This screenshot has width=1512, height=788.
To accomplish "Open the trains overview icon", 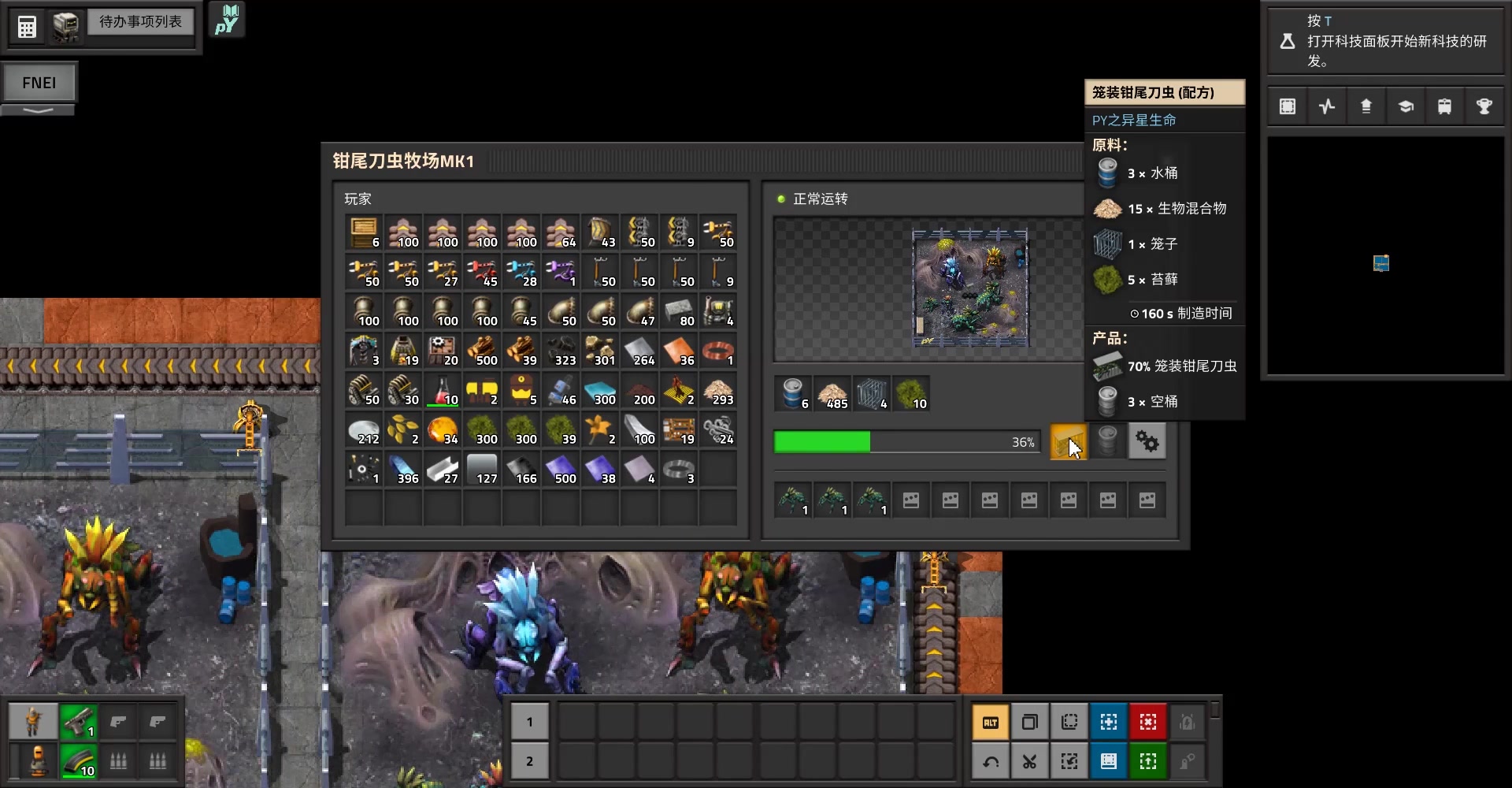I will 1445,106.
